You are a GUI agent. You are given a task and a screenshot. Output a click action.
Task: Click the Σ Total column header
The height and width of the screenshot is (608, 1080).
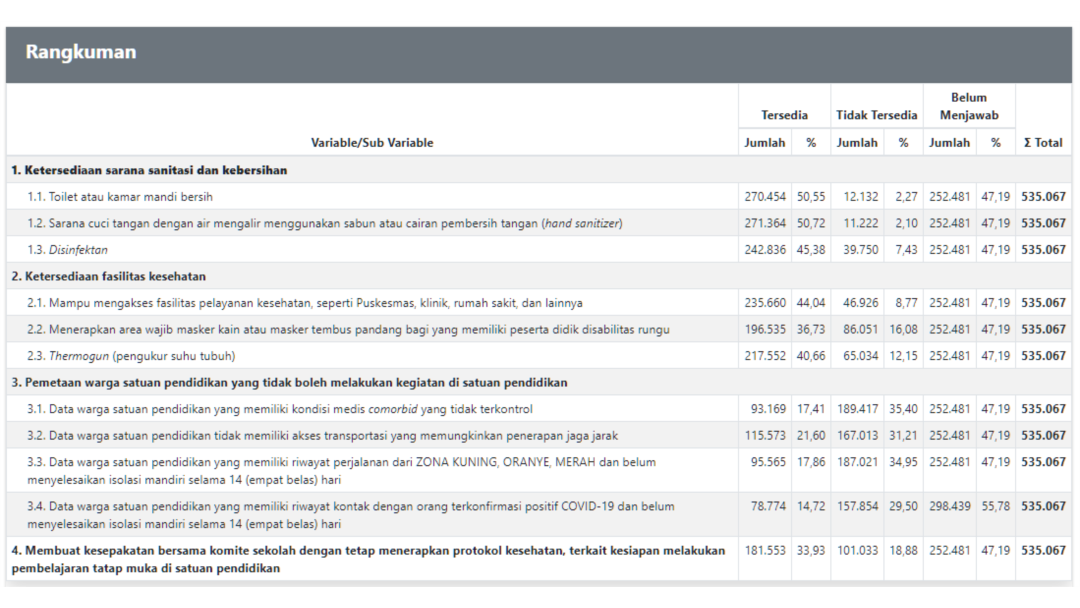(x=1043, y=143)
